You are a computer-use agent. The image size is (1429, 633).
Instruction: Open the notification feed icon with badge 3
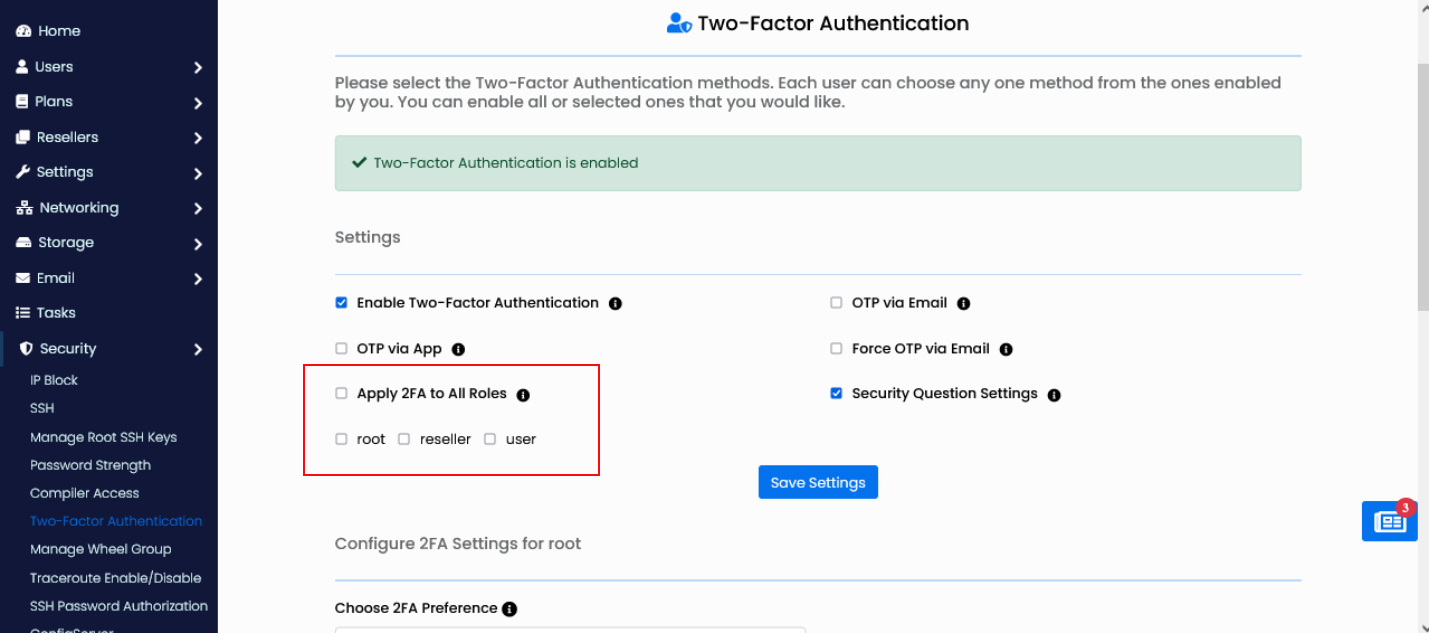[1389, 520]
